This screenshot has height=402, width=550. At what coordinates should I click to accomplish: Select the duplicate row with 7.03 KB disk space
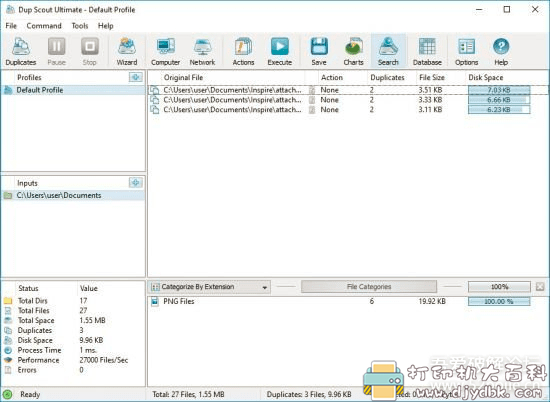pyautogui.click(x=348, y=90)
